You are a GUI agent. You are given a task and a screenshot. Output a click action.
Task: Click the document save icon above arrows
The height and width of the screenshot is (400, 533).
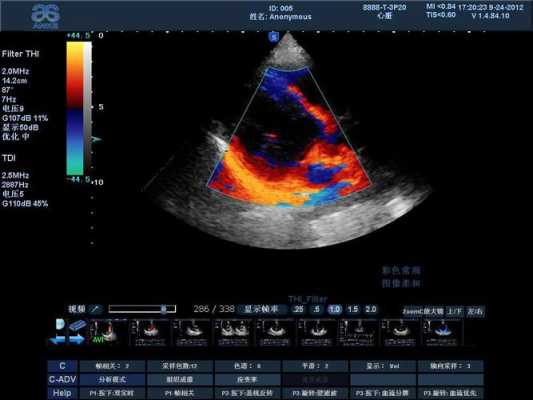(60, 324)
